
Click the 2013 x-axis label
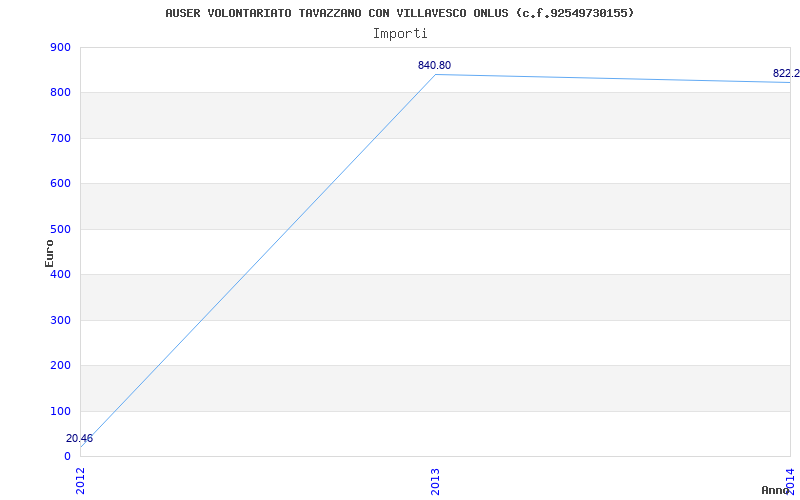(x=435, y=481)
